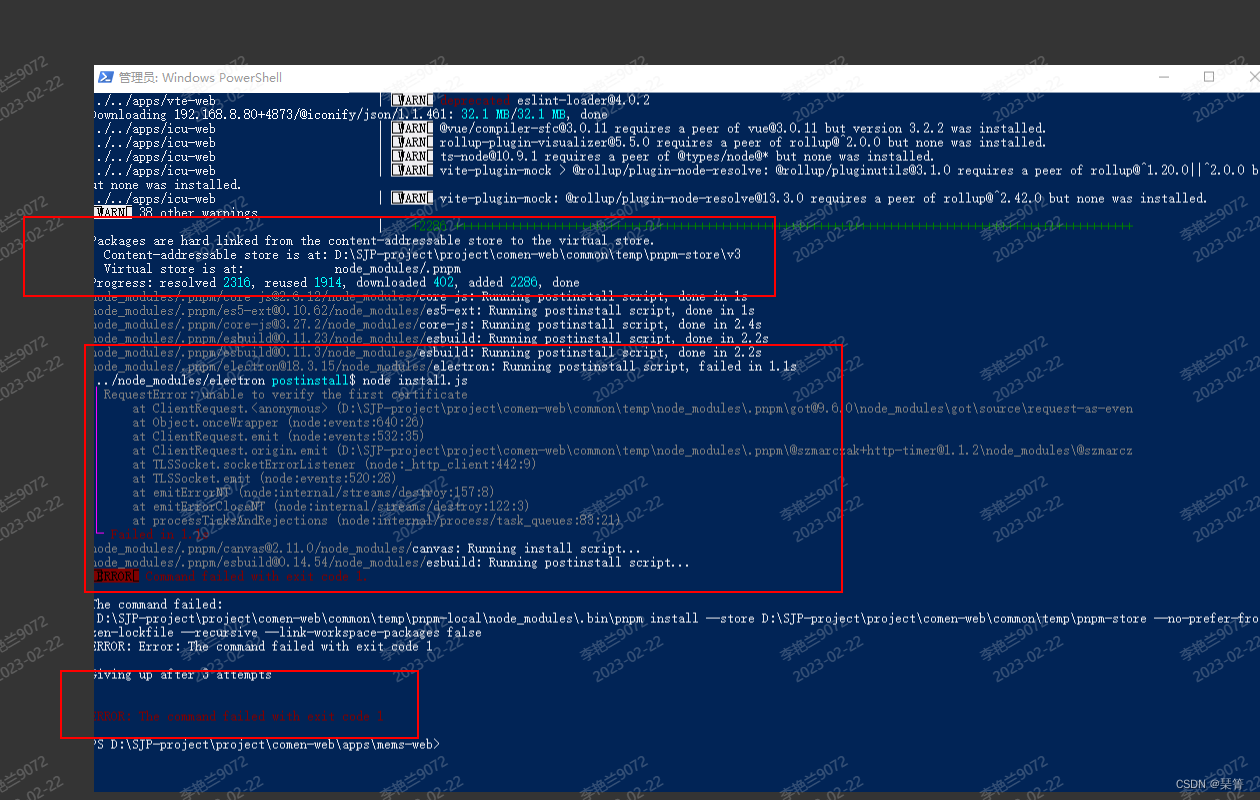1260x800 pixels.
Task: Click the PowerShell icon in the title bar
Action: click(105, 77)
